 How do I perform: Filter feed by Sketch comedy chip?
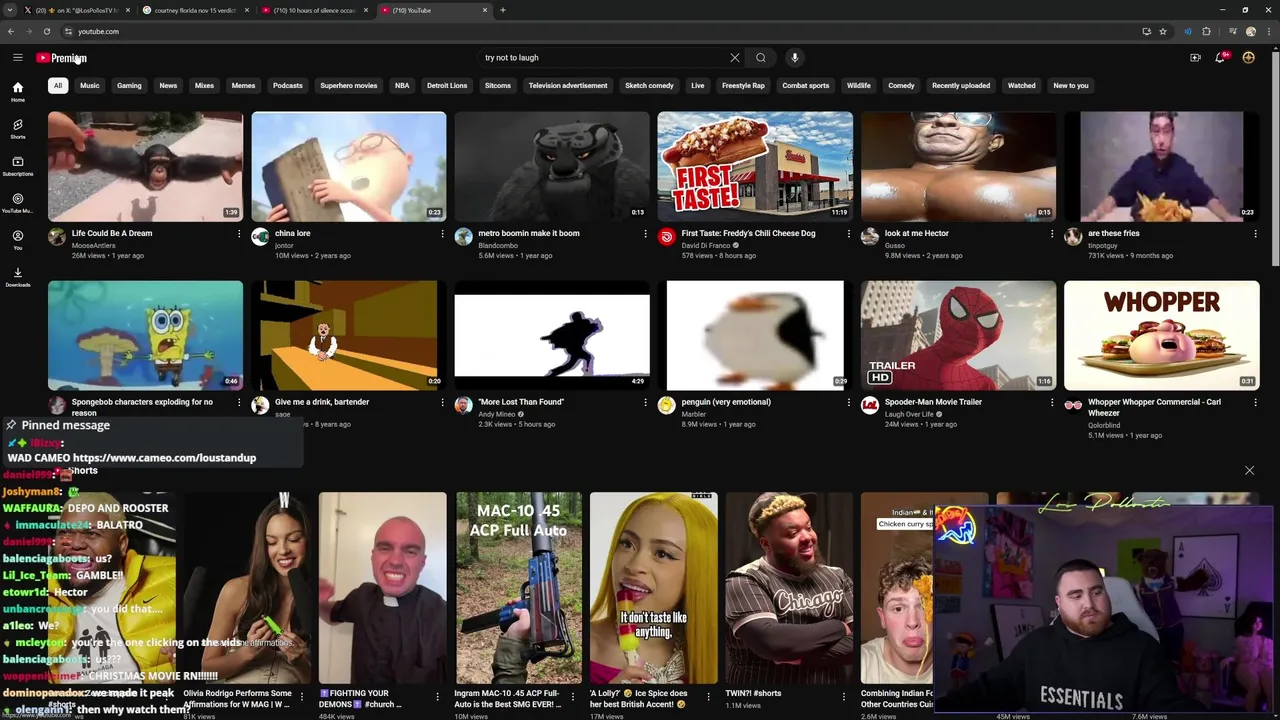[649, 85]
